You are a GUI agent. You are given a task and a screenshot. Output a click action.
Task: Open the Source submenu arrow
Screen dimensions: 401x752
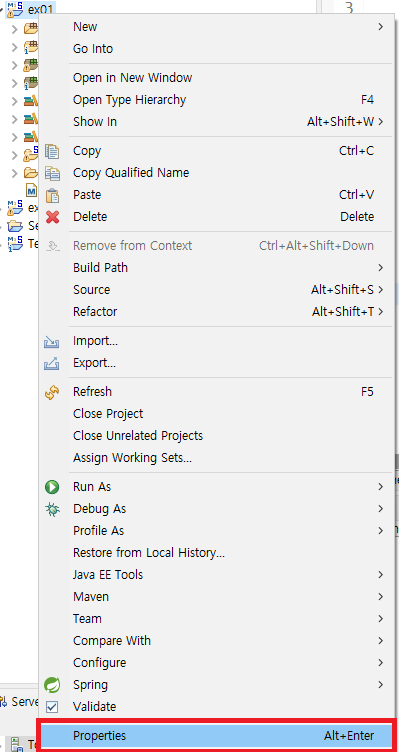coord(381,290)
